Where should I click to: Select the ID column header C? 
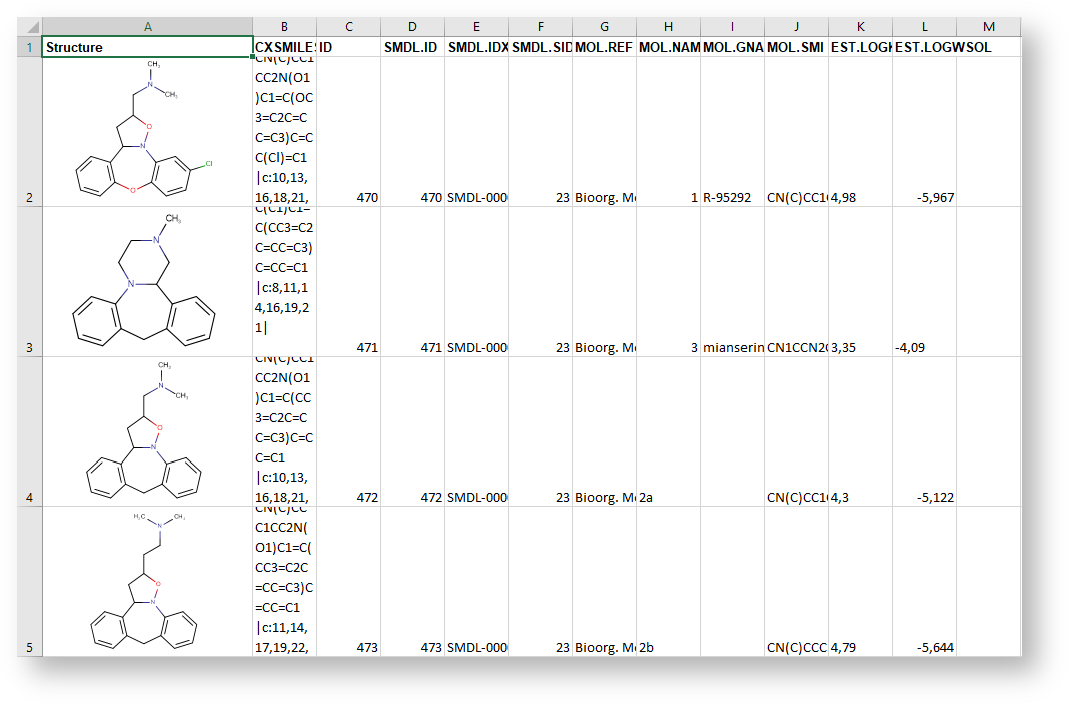coord(349,26)
